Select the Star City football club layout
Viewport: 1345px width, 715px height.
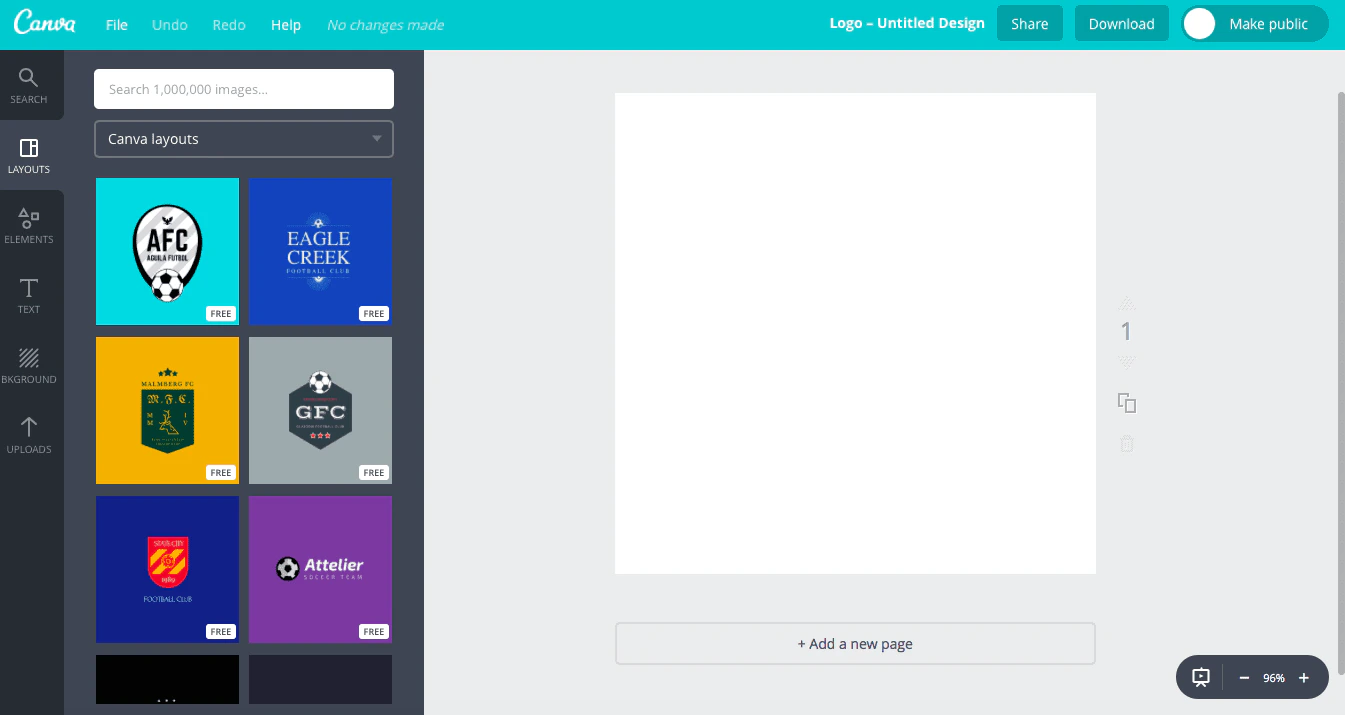tap(167, 569)
